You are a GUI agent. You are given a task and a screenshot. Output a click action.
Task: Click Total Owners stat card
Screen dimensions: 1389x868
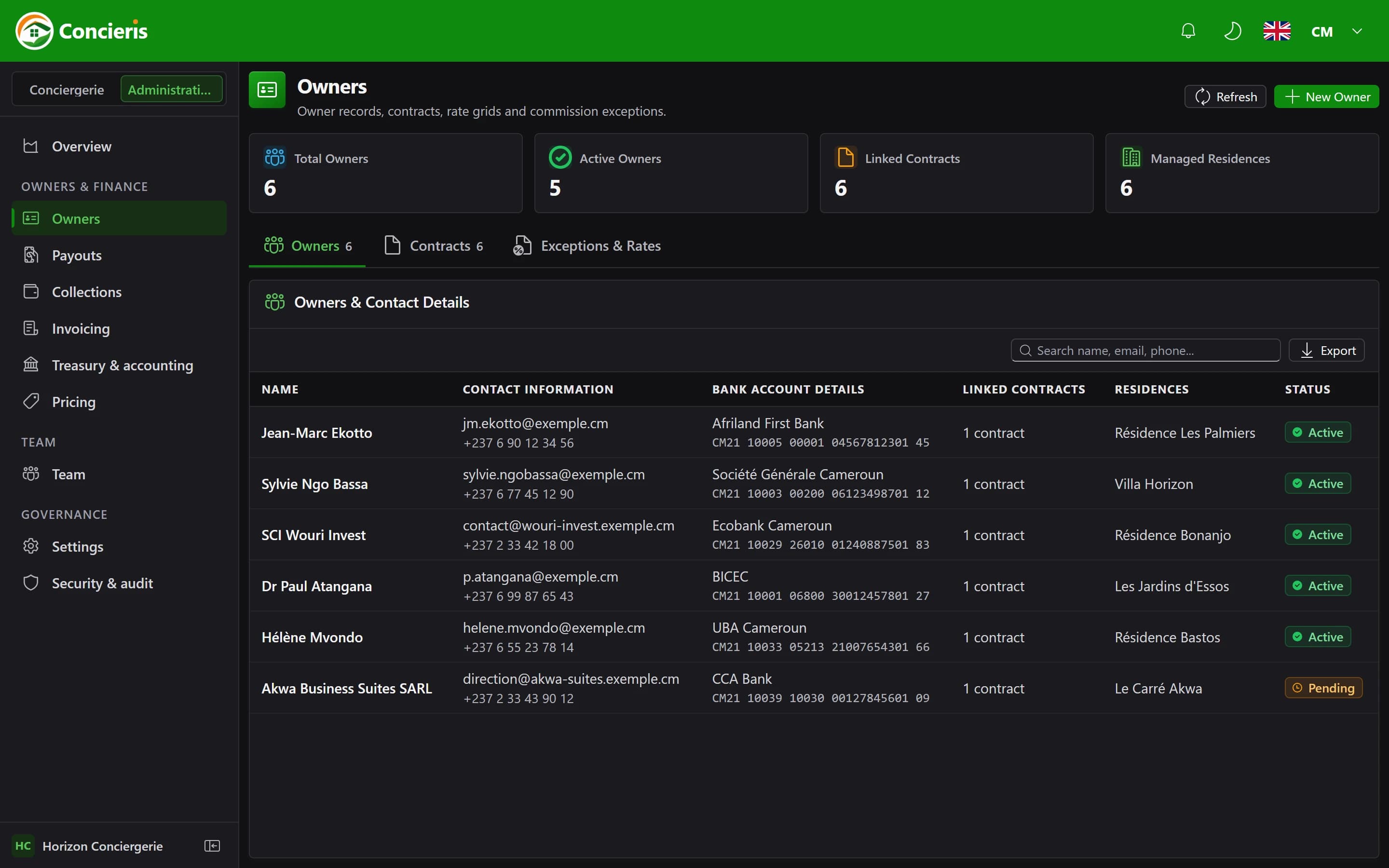[x=386, y=174]
